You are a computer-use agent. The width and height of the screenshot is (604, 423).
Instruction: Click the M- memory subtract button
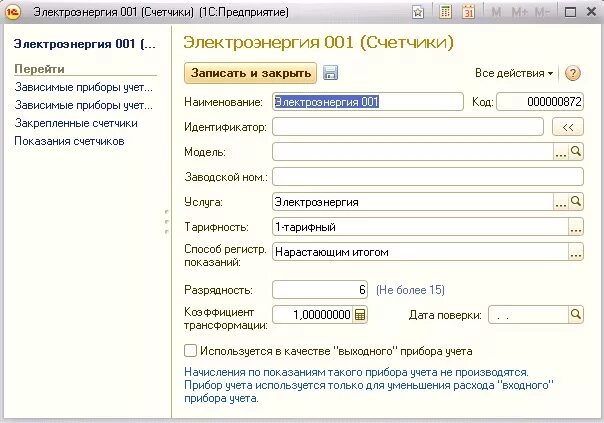(x=542, y=12)
